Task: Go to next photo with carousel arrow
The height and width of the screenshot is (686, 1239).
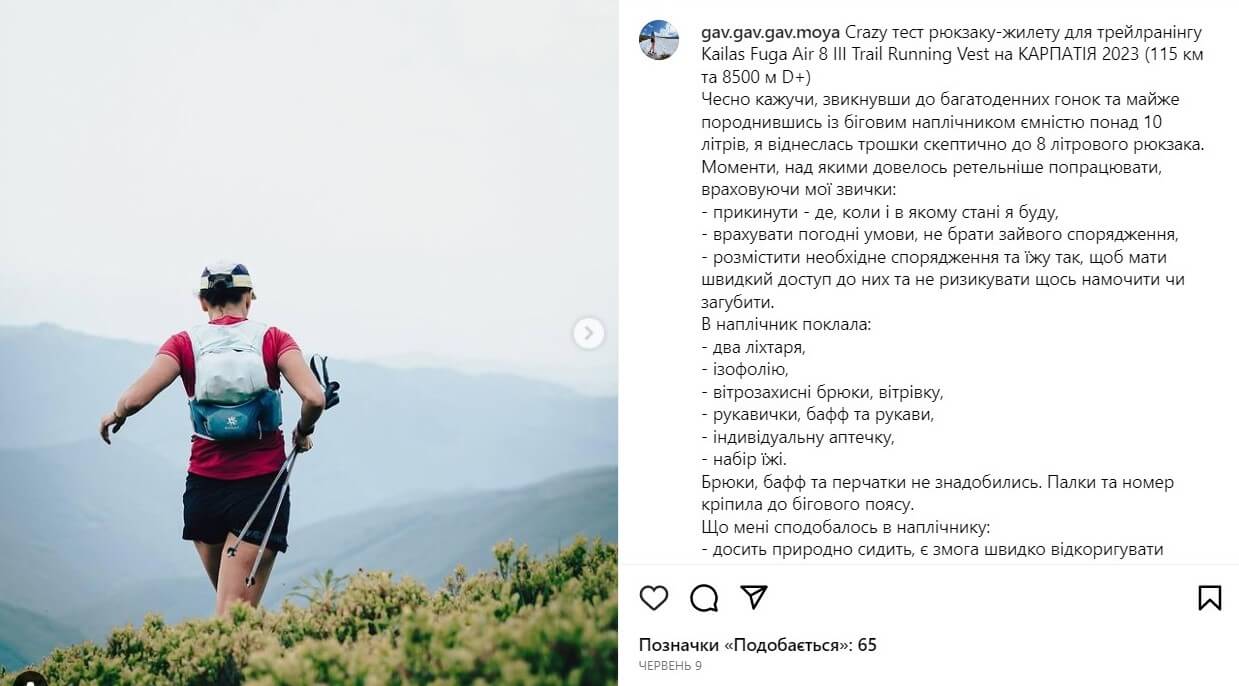Action: click(x=589, y=333)
